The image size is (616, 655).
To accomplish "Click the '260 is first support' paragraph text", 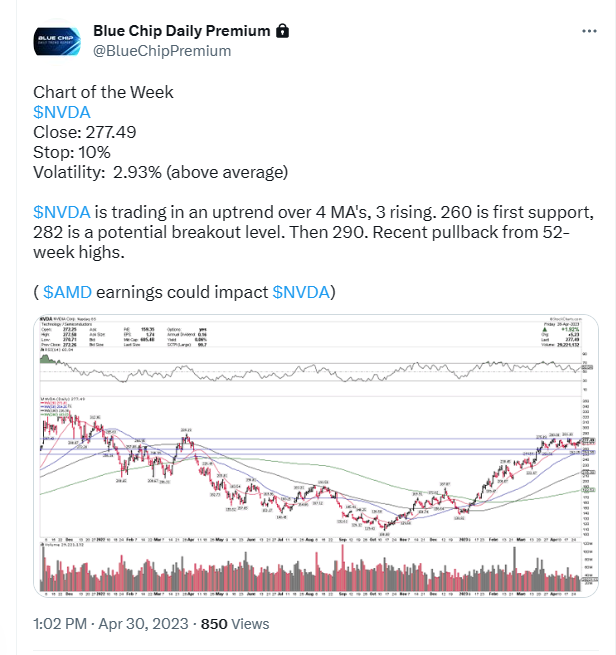I will coord(313,232).
